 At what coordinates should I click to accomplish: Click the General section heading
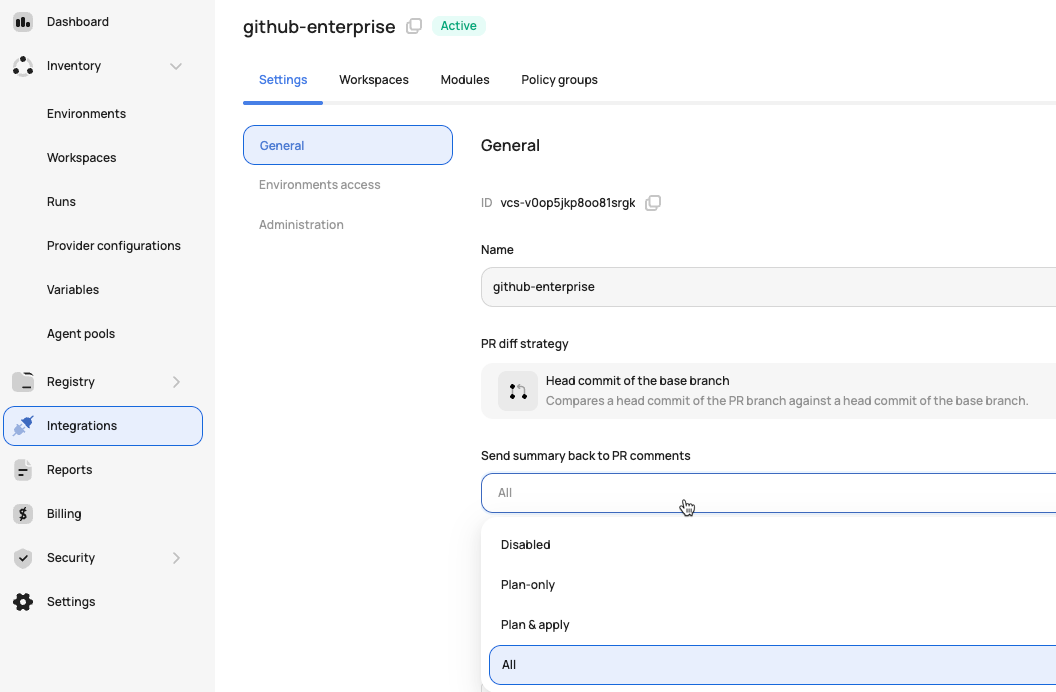coord(510,145)
